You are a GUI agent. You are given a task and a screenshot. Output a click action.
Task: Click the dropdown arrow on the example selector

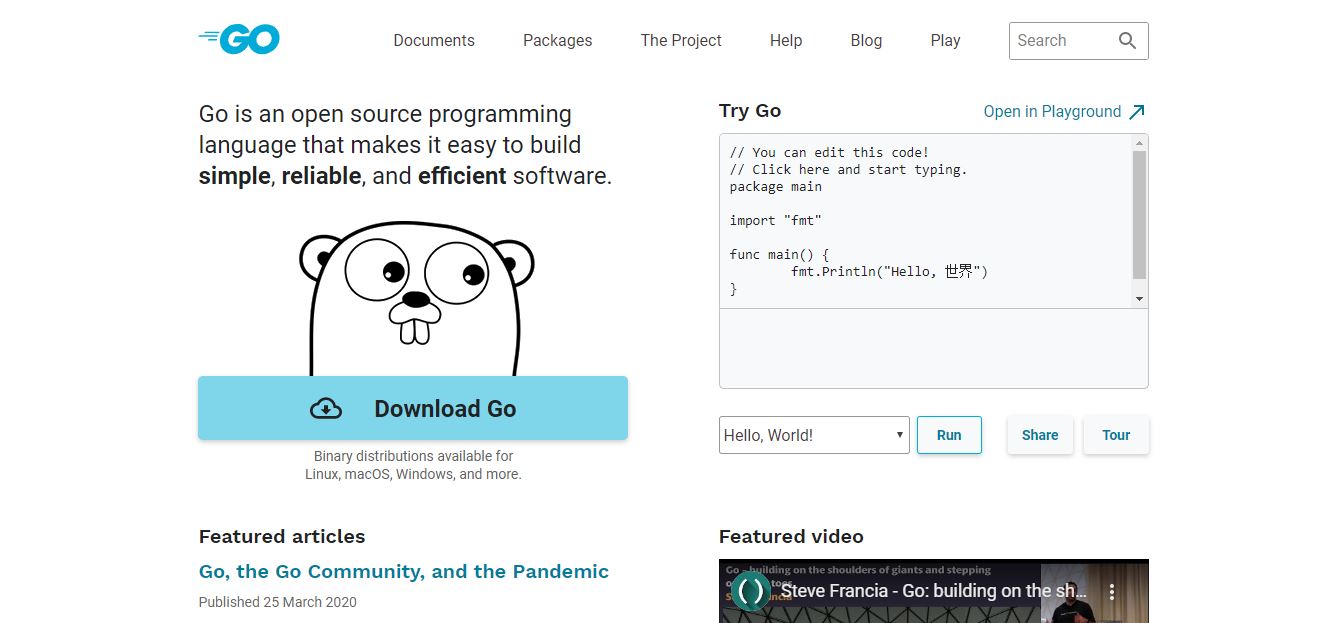coord(899,435)
